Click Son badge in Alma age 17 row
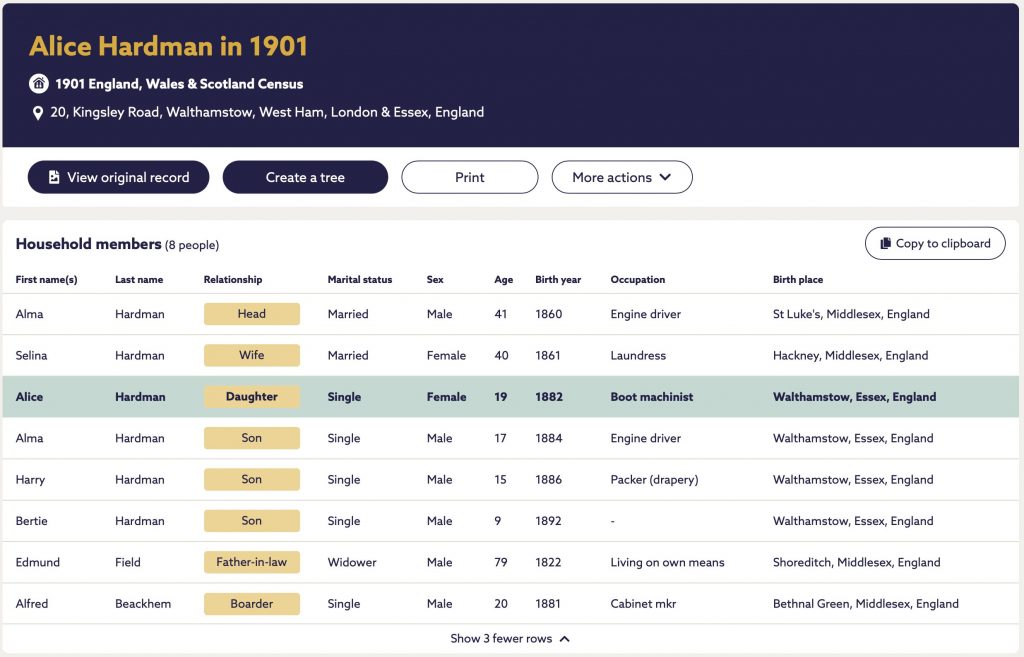 pos(251,438)
